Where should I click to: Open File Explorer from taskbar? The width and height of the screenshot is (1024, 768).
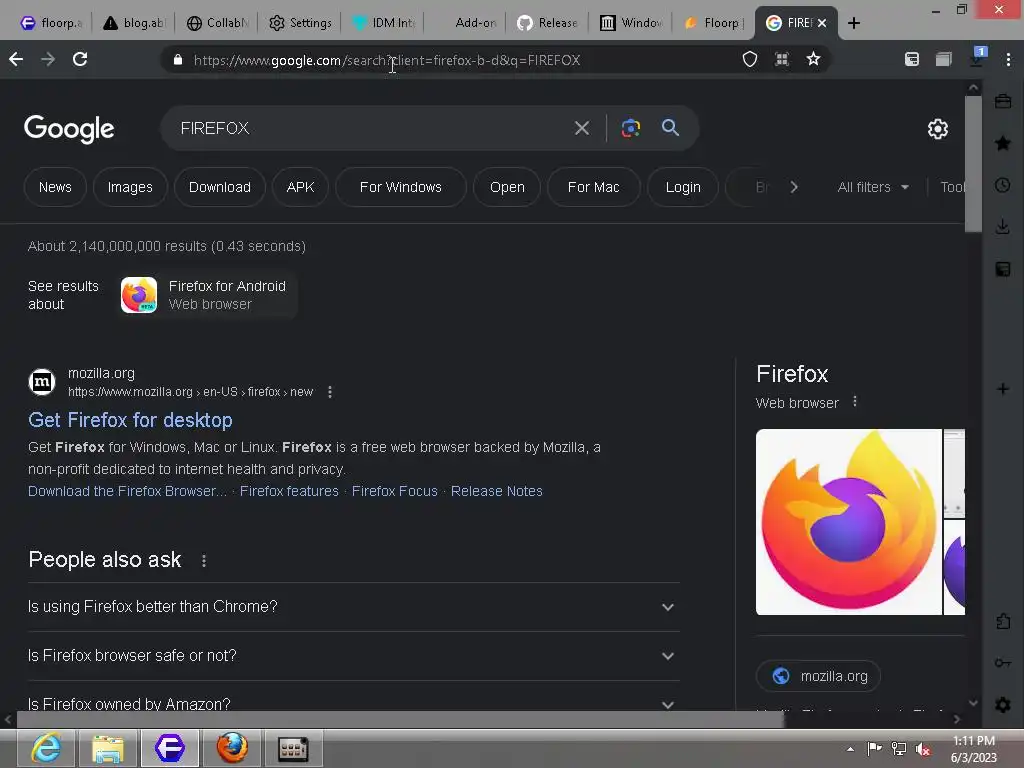coord(108,748)
